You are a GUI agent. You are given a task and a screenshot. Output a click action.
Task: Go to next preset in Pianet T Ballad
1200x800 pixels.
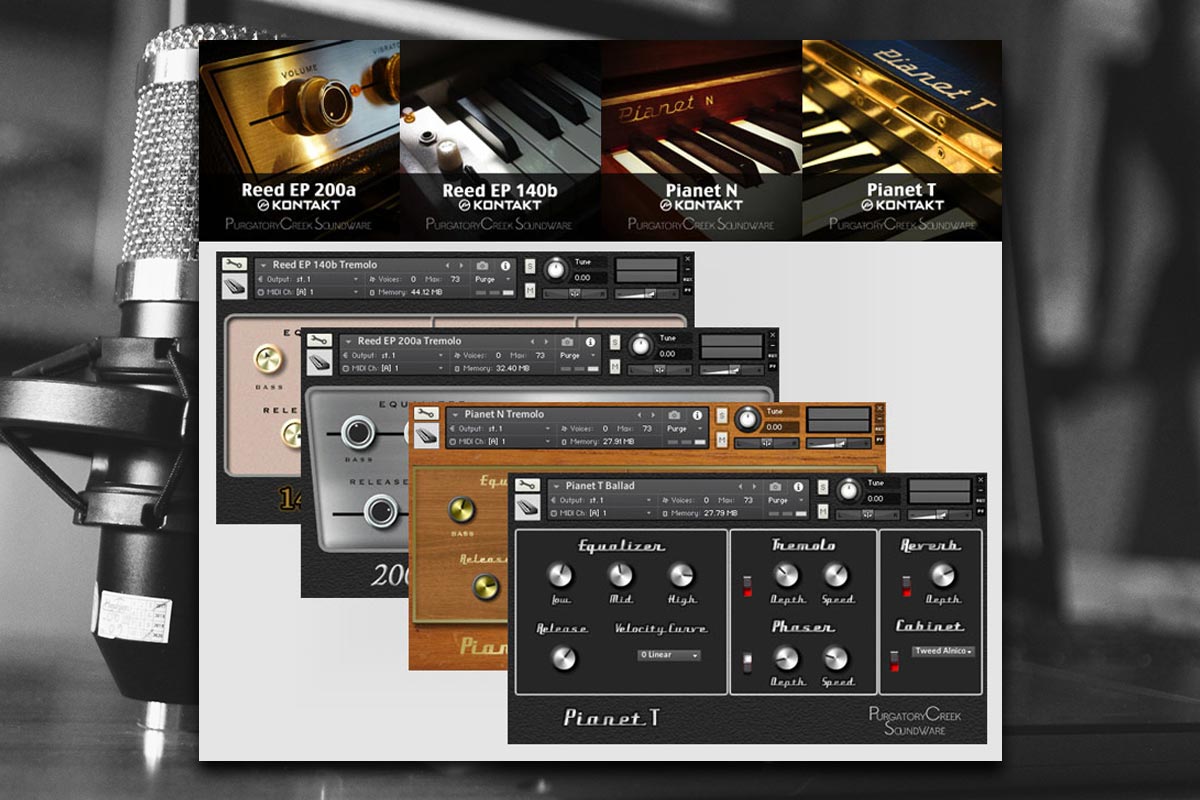click(x=753, y=486)
